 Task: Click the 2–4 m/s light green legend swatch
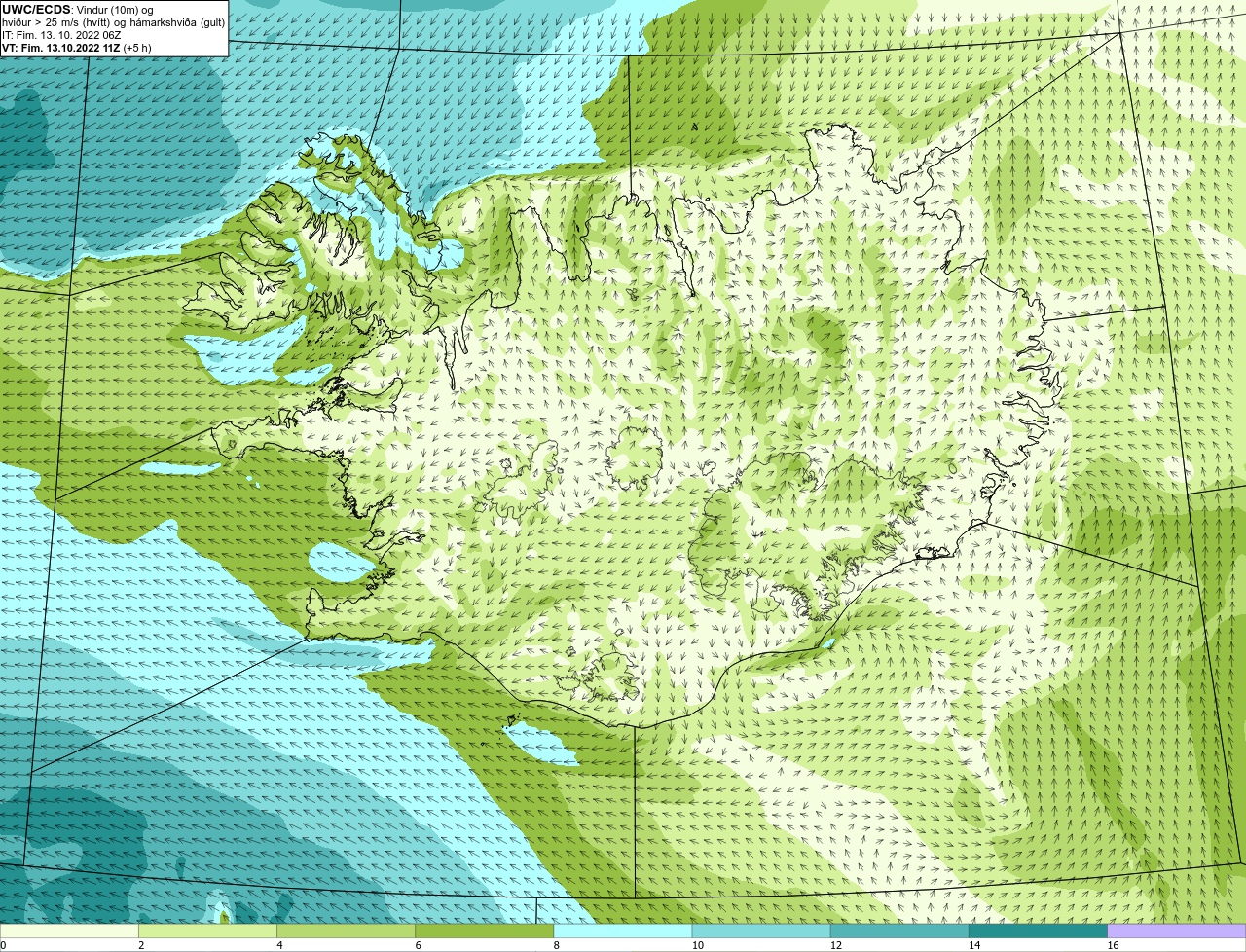coord(207,932)
